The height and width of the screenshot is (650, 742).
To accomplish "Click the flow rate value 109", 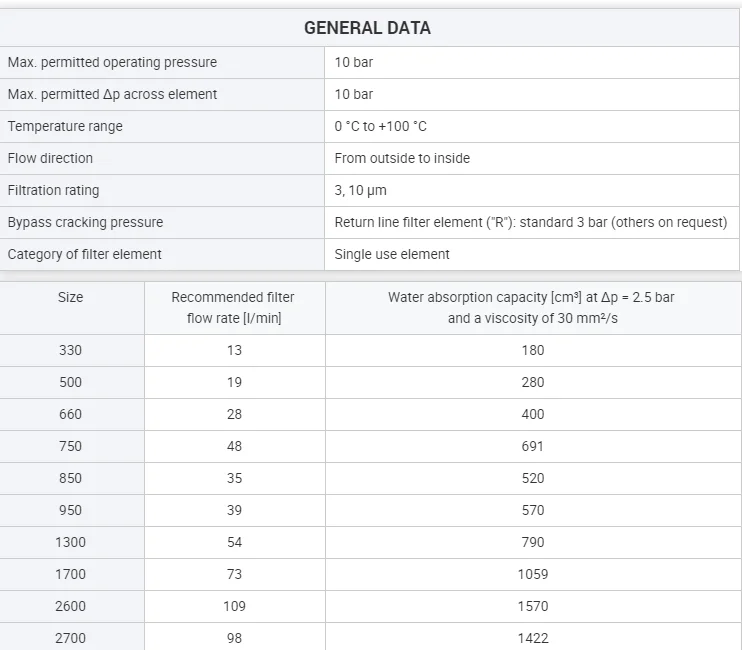I will tap(234, 606).
